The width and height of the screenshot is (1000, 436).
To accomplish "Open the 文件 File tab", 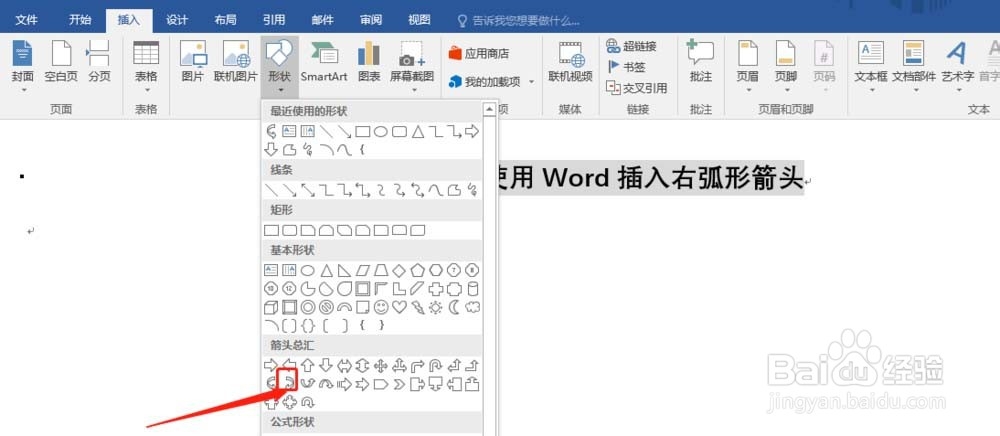I will click(26, 20).
